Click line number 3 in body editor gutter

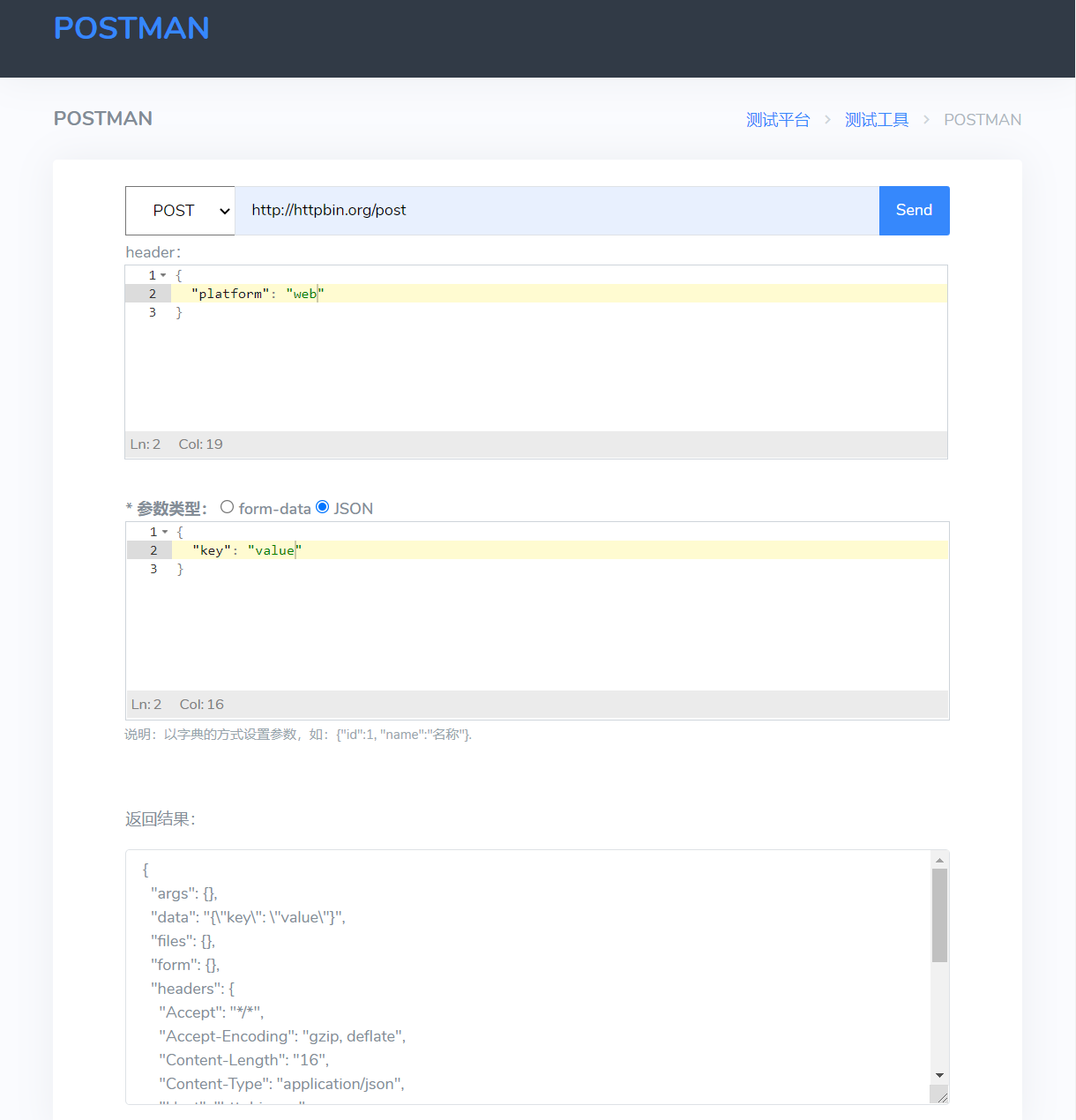point(153,569)
